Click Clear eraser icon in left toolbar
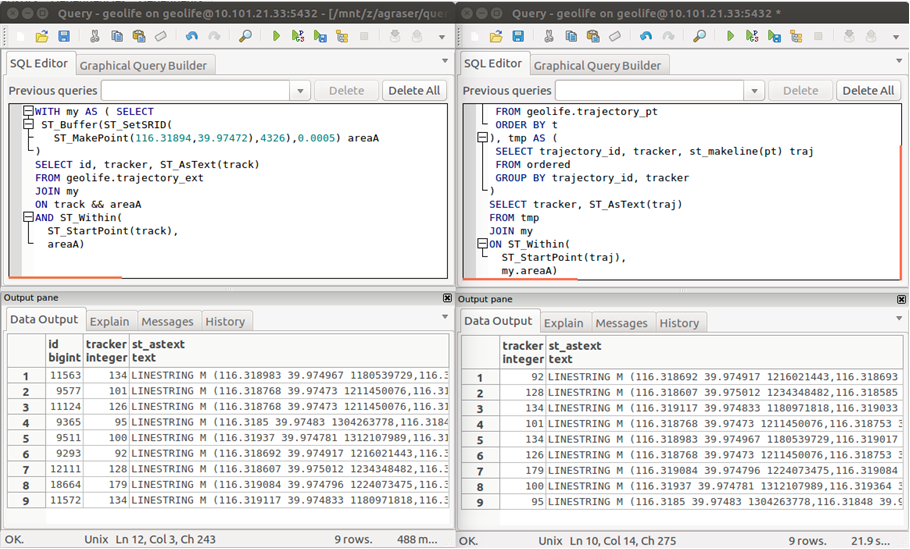910x549 pixels. pyautogui.click(x=161, y=36)
